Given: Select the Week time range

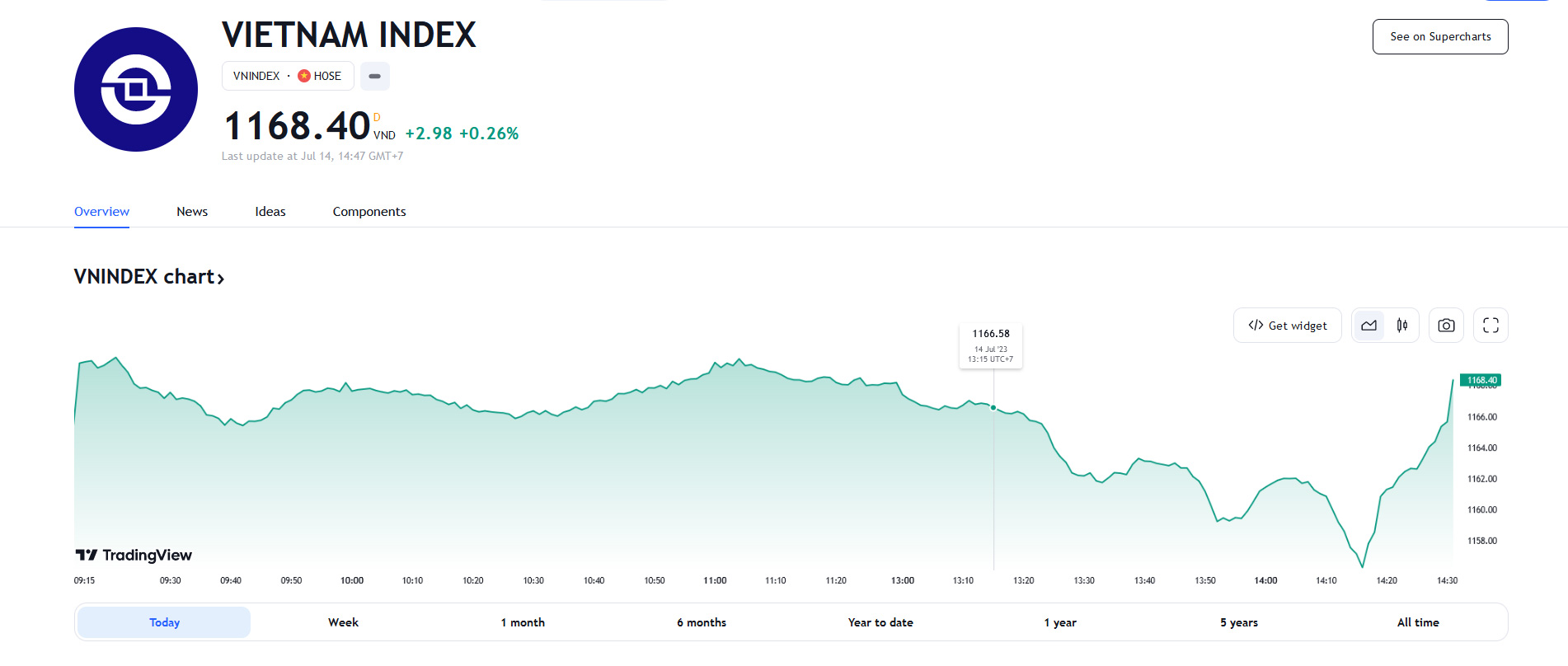Looking at the screenshot, I should point(343,622).
